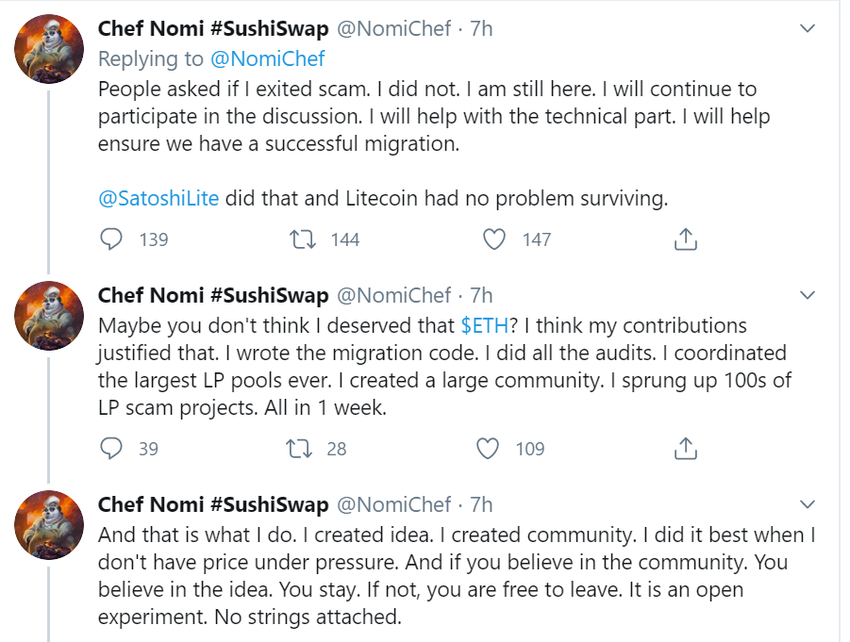Reply to the exit scam tweet
This screenshot has width=850, height=642.
pos(112,240)
